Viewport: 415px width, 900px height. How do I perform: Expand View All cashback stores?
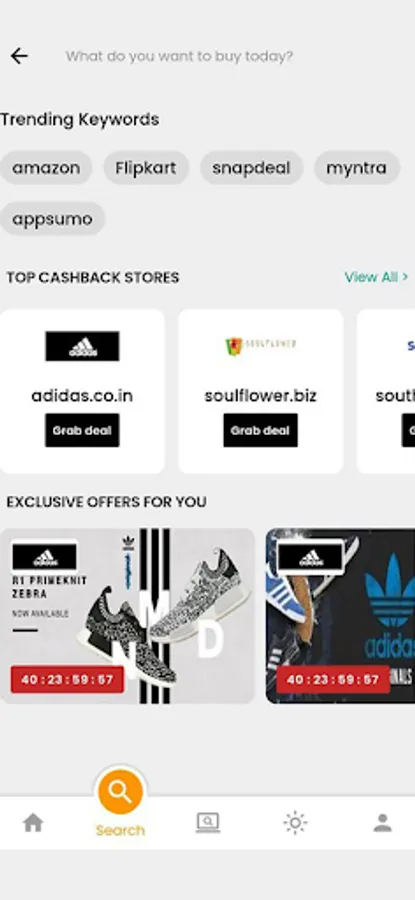(376, 277)
